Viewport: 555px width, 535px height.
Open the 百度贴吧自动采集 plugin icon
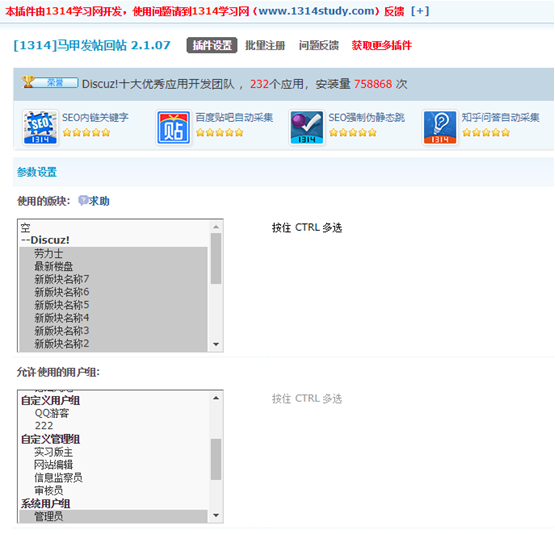[x=173, y=127]
